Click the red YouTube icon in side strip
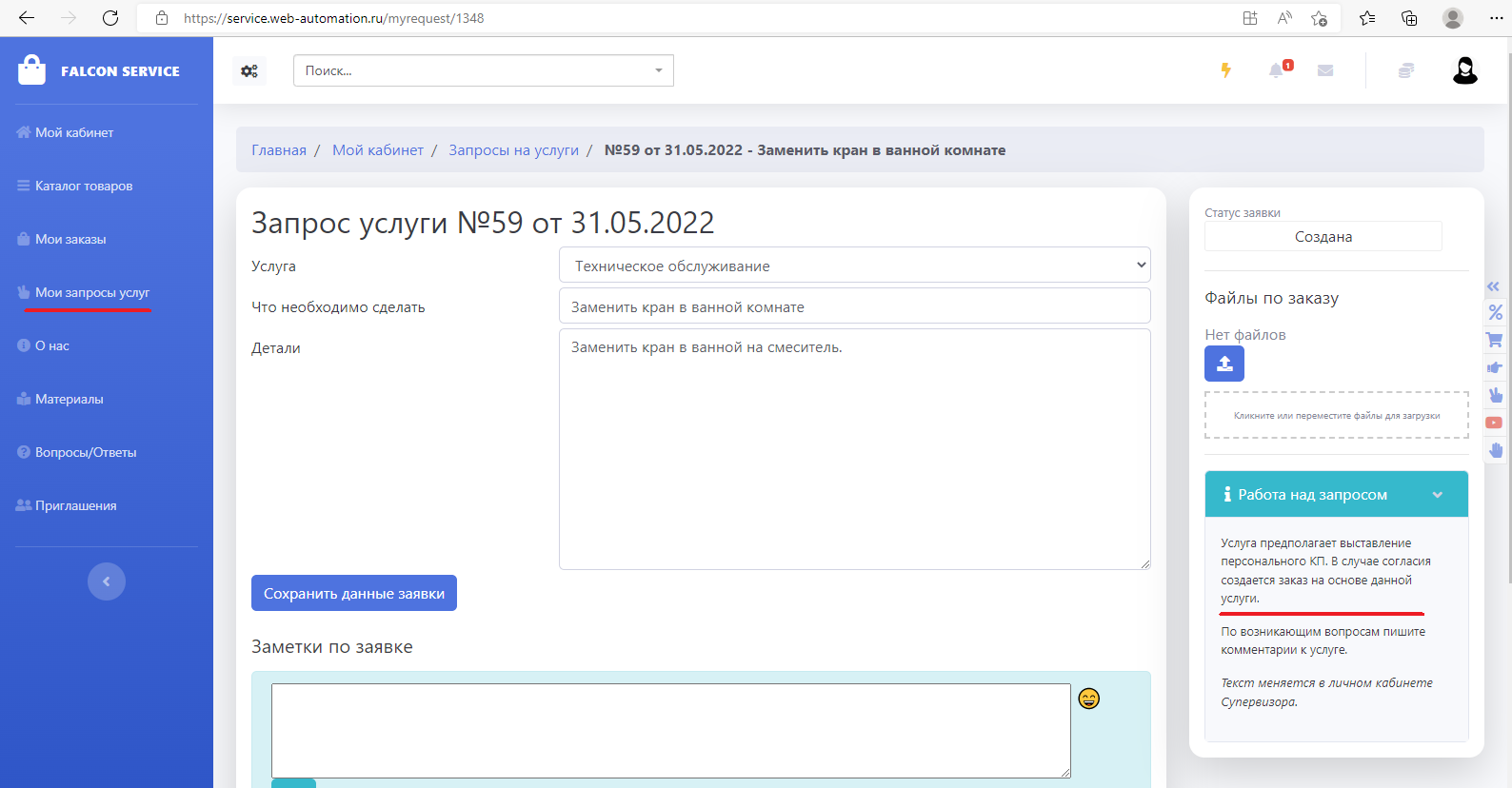 (1495, 423)
